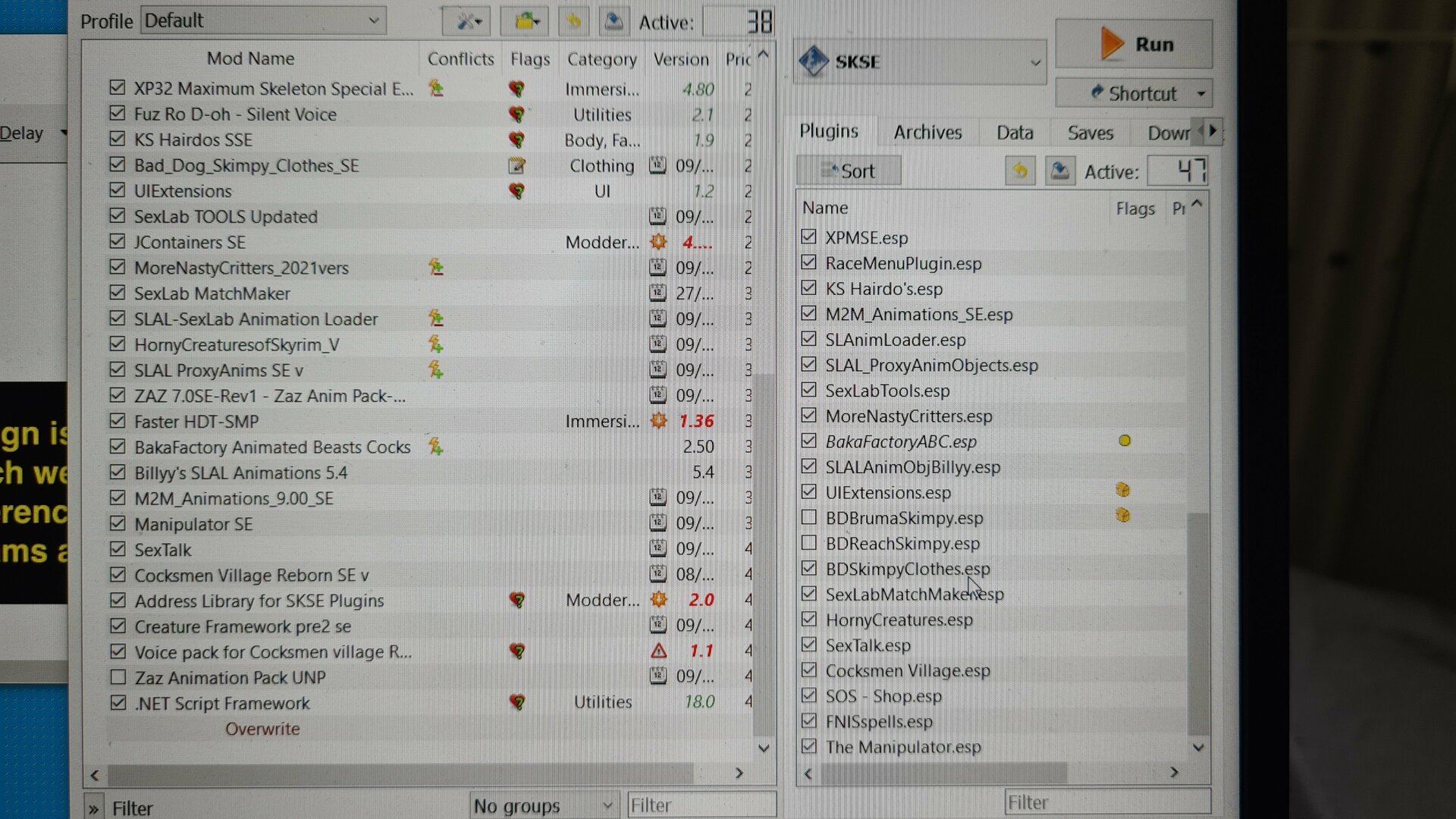Viewport: 1456px width, 819px height.
Task: Click the heart flag on UIExtensions mod
Action: point(516,191)
